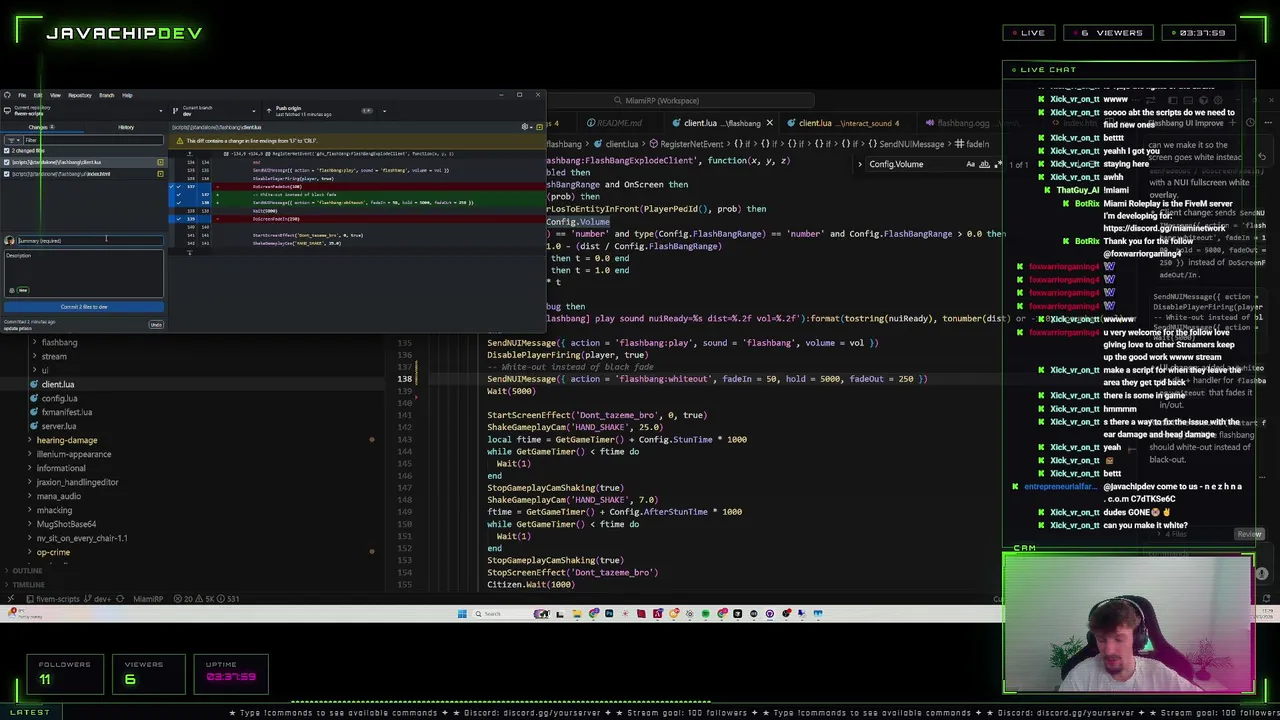Expand the hearing-damage folder

66,440
